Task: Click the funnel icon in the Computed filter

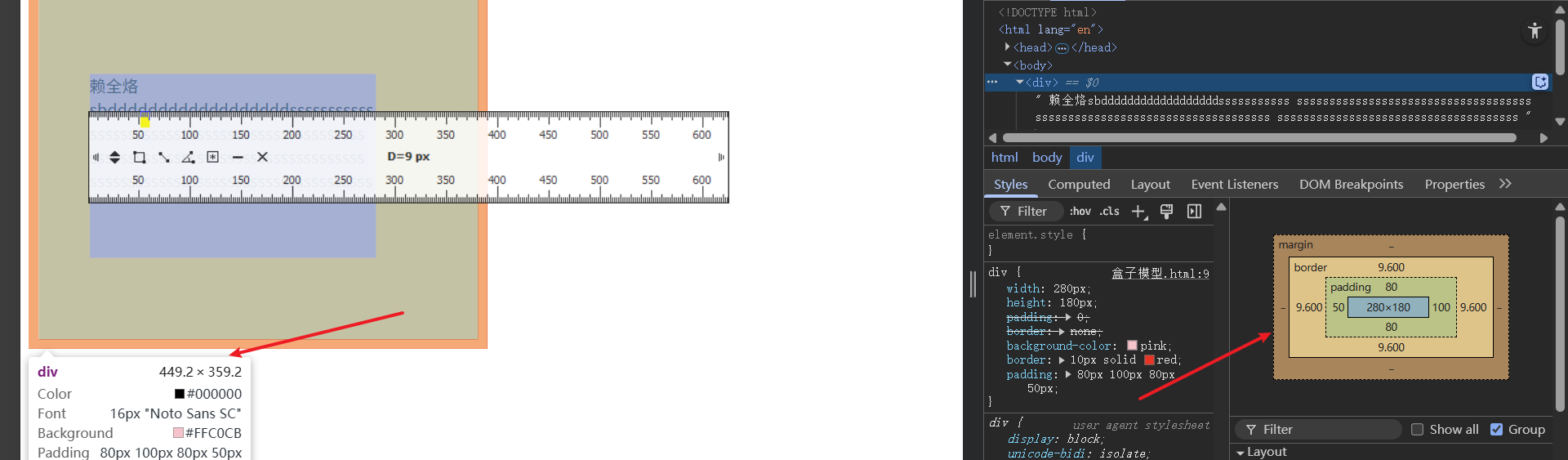Action: click(x=1251, y=430)
